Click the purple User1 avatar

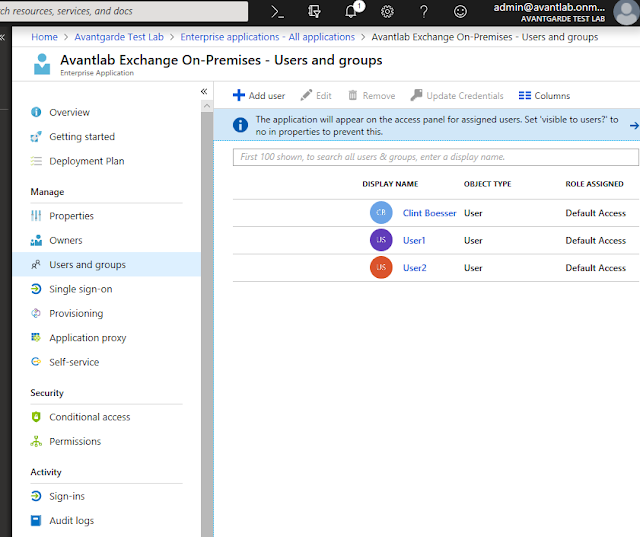tap(381, 240)
